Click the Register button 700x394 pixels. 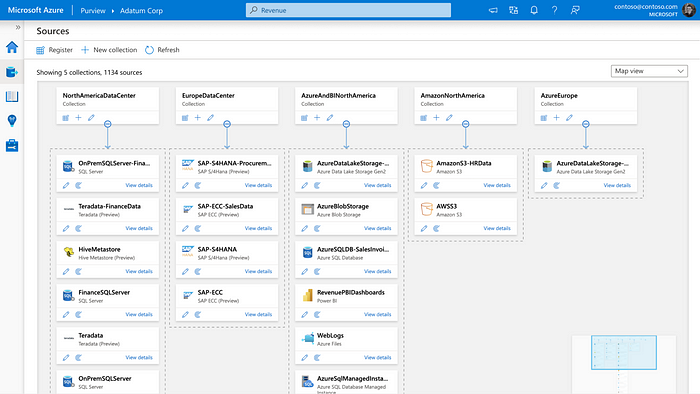[x=54, y=50]
